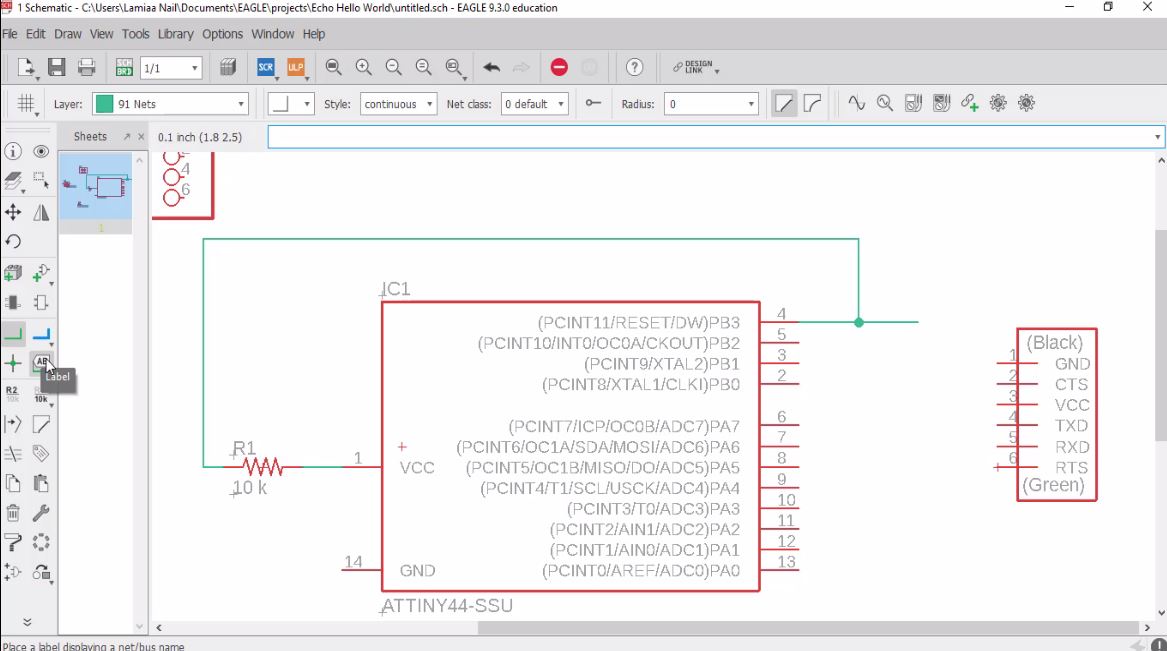Click the Save schematic disk icon
Screen dimensions: 1167x651
coord(57,67)
